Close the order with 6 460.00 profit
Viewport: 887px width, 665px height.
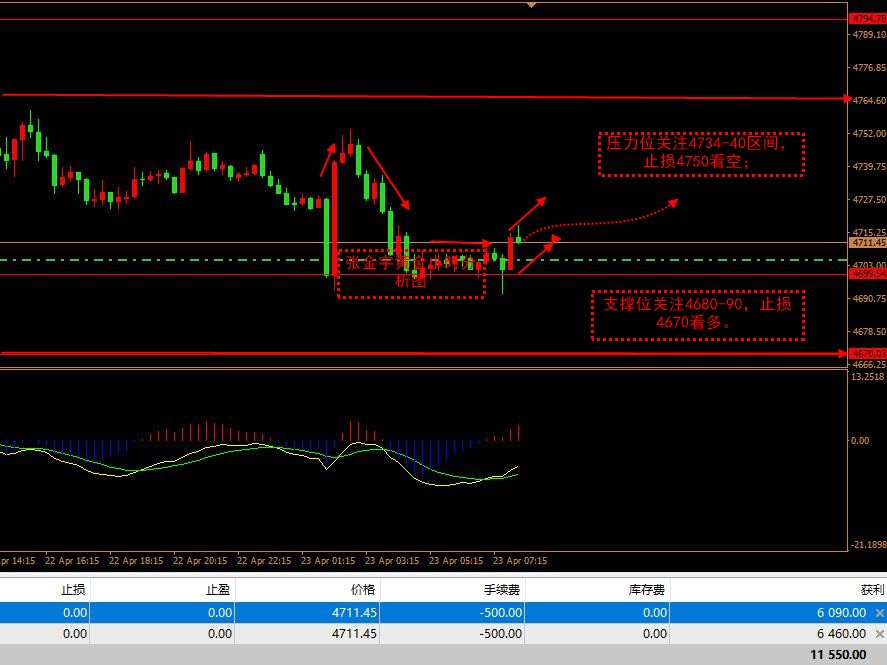879,633
